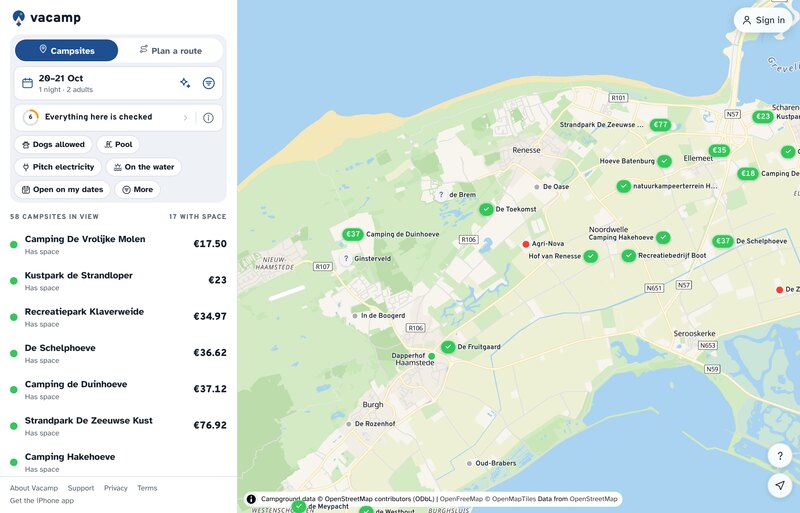This screenshot has width=800, height=513.
Task: Click the locate-me arrow button on map
Action: [780, 485]
